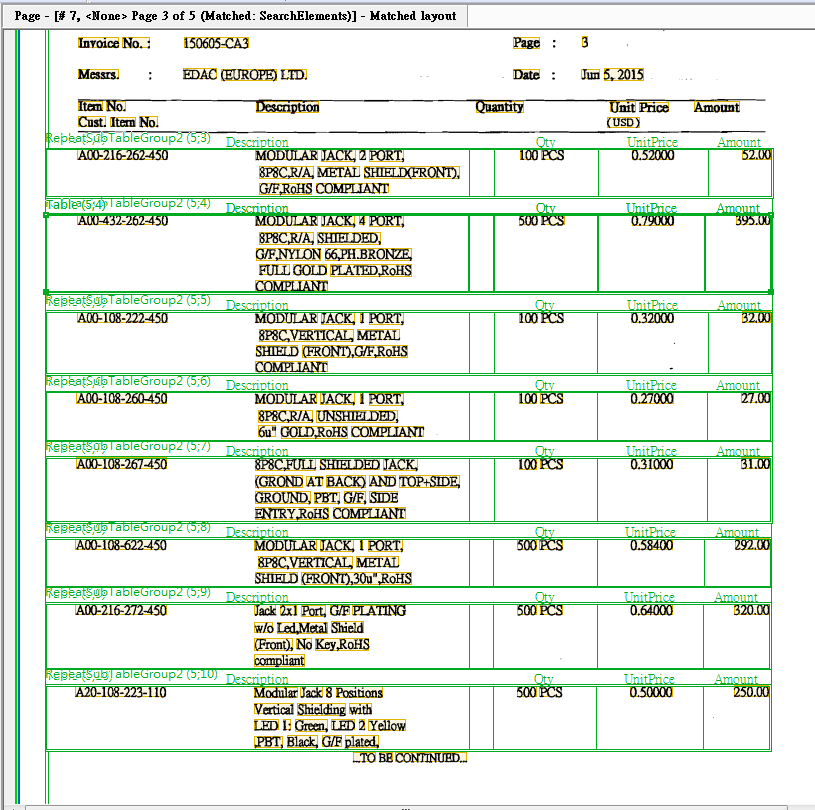The height and width of the screenshot is (810, 815).
Task: Click 500 PCS quantity in the A00-432-262-450 row
Action: pyautogui.click(x=541, y=221)
